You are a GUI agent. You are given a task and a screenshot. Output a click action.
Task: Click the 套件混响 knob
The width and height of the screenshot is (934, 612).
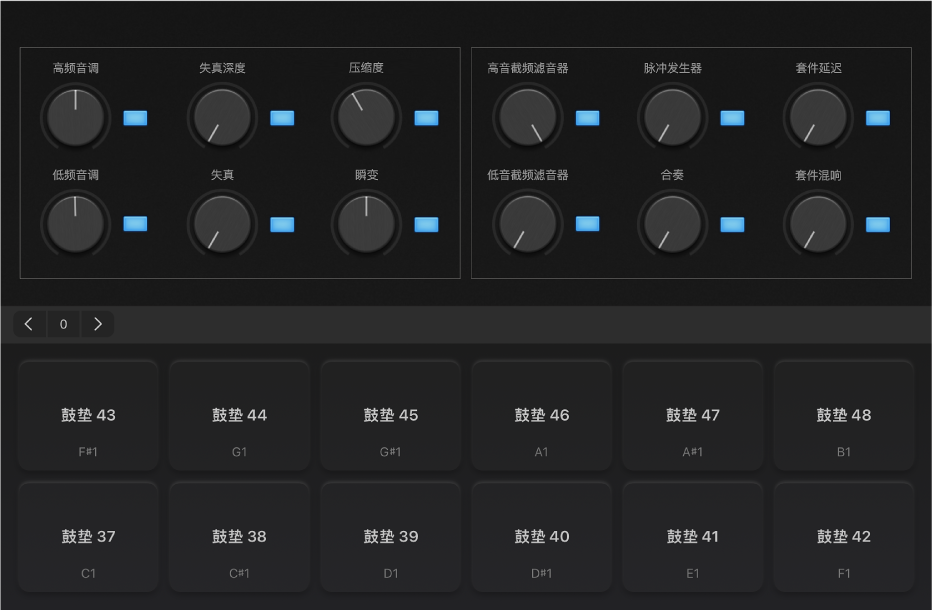coord(818,224)
